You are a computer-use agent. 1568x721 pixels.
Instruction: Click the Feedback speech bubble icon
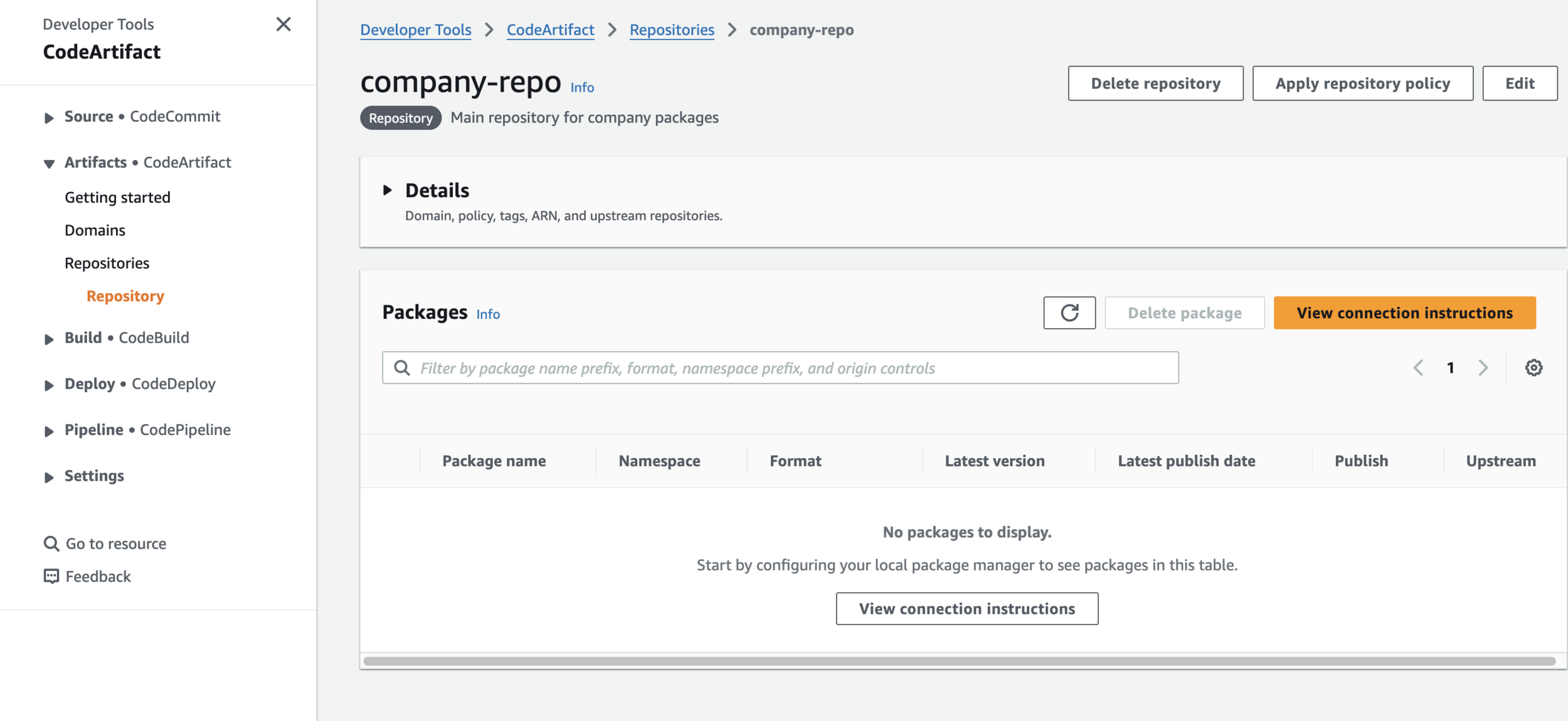tap(51, 576)
